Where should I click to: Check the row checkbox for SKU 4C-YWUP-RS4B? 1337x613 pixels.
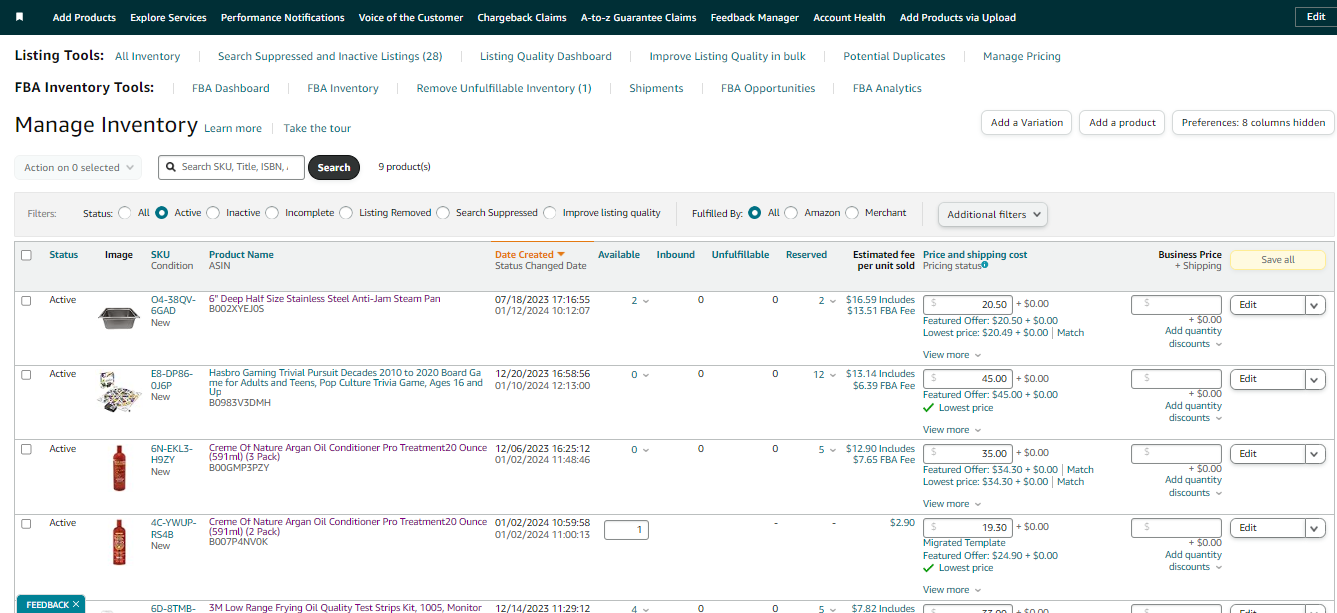[x=27, y=523]
